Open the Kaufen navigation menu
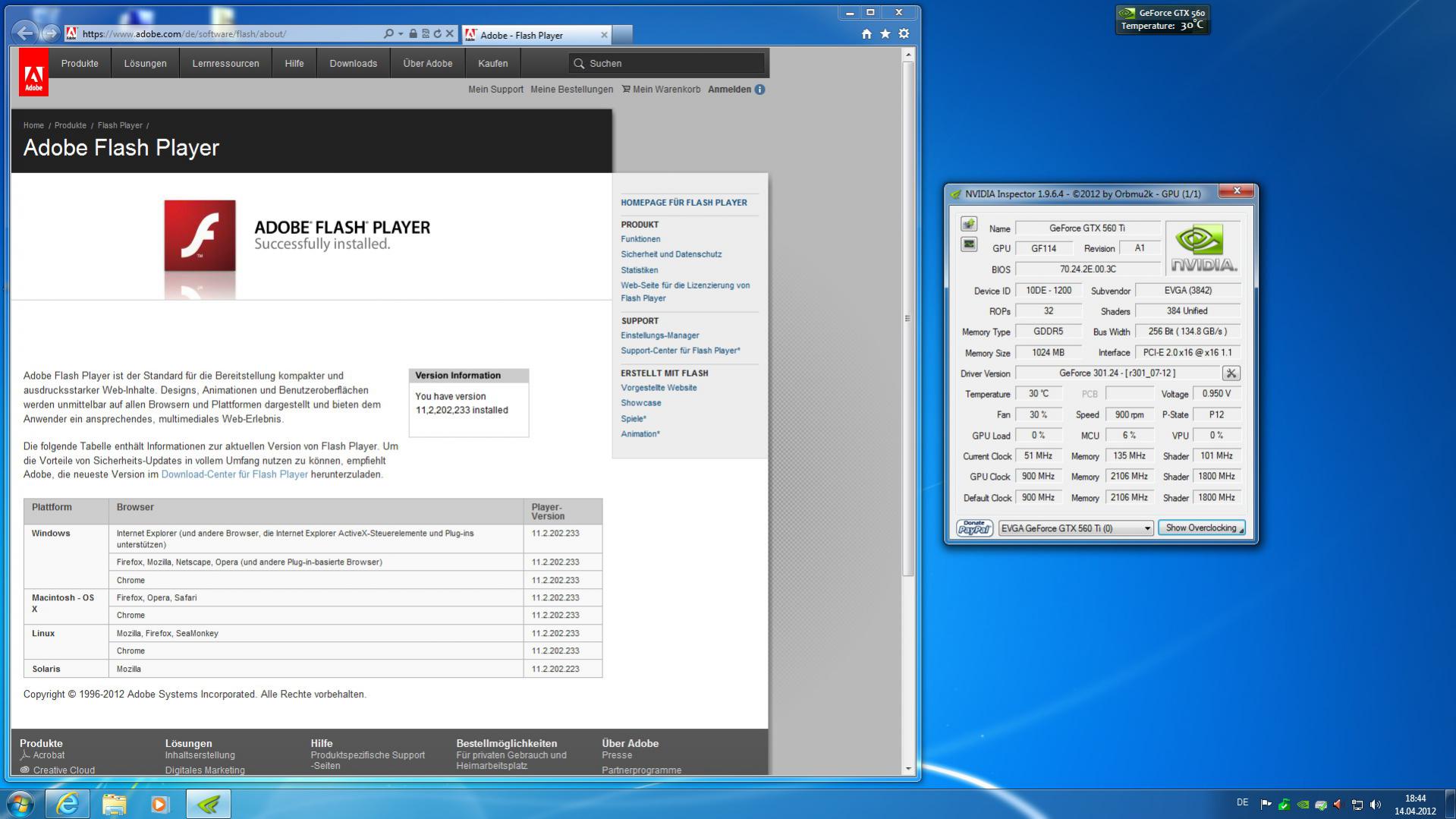Viewport: 1456px width, 819px height. click(x=493, y=64)
